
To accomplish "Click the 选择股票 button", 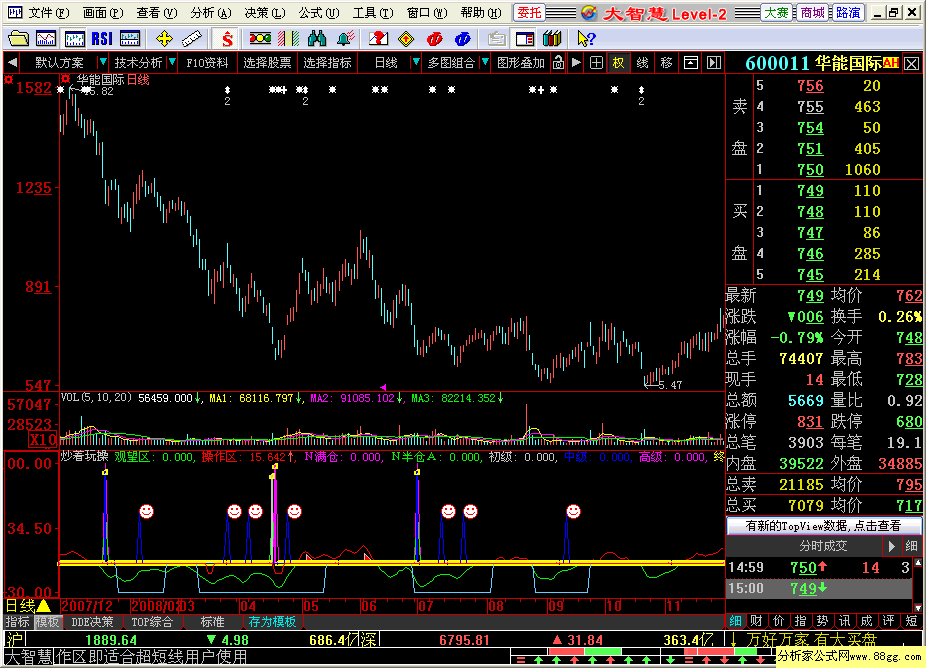I will point(267,62).
